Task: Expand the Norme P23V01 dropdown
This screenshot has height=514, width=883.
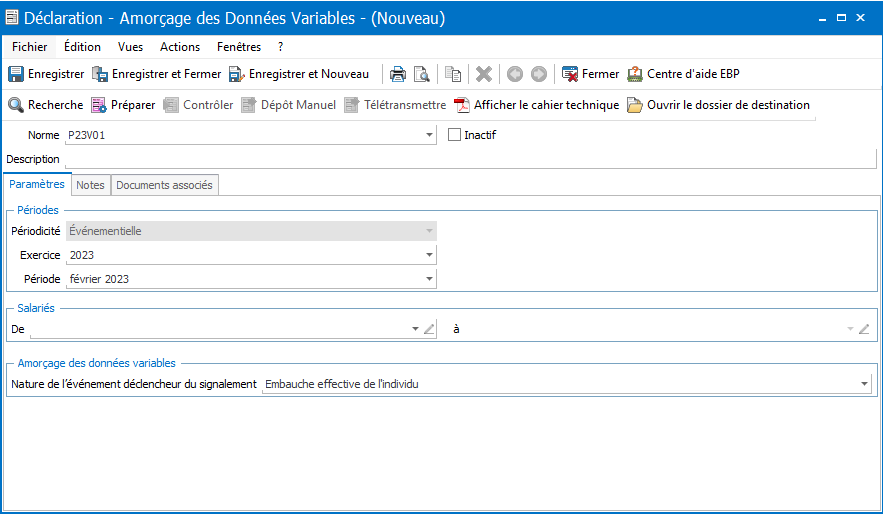Action: click(x=429, y=135)
